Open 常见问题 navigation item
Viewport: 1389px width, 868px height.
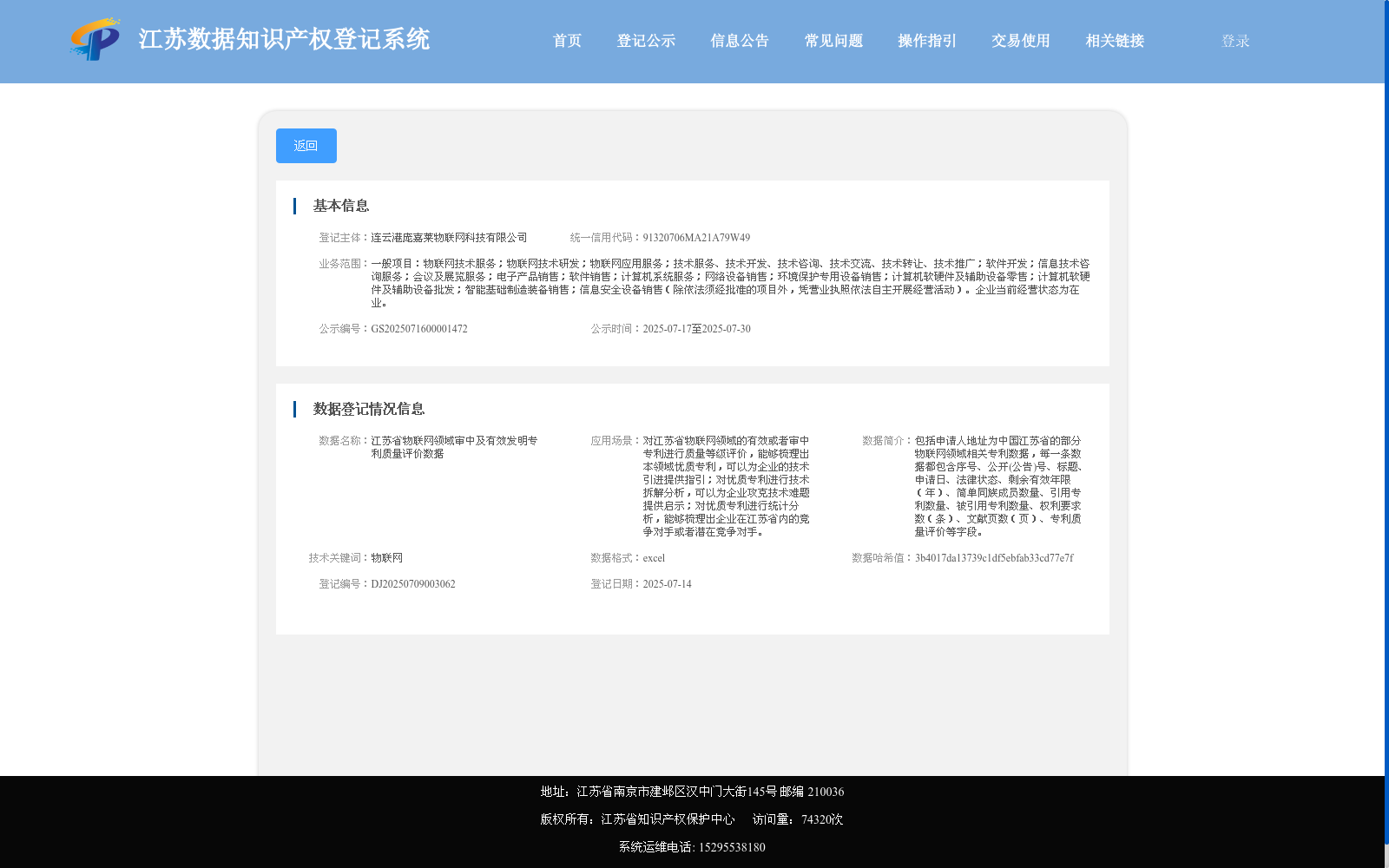pos(833,41)
